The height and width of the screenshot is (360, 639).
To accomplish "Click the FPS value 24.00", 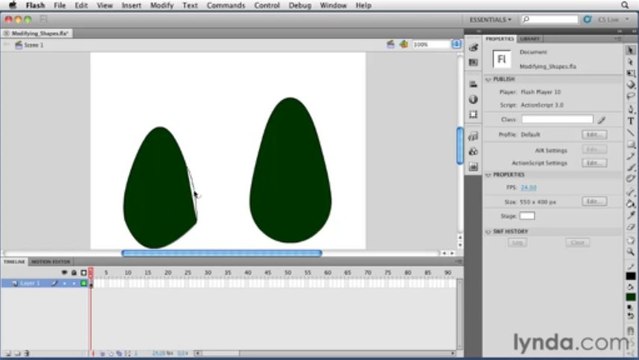I will click(529, 188).
